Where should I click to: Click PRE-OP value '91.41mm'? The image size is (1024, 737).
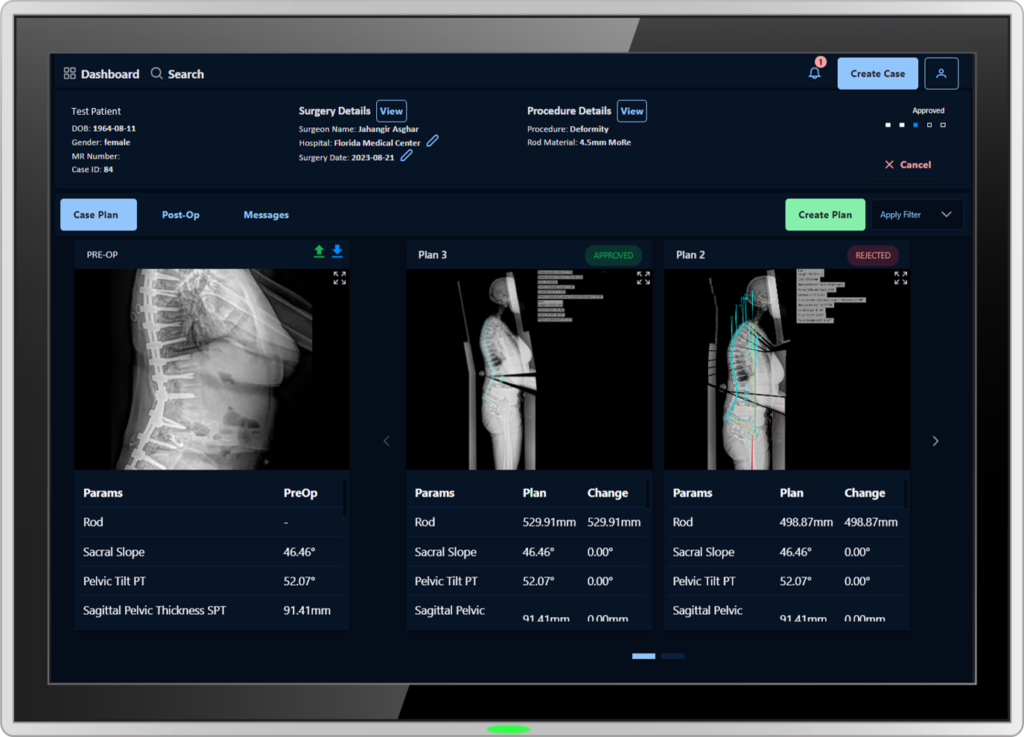(x=307, y=610)
